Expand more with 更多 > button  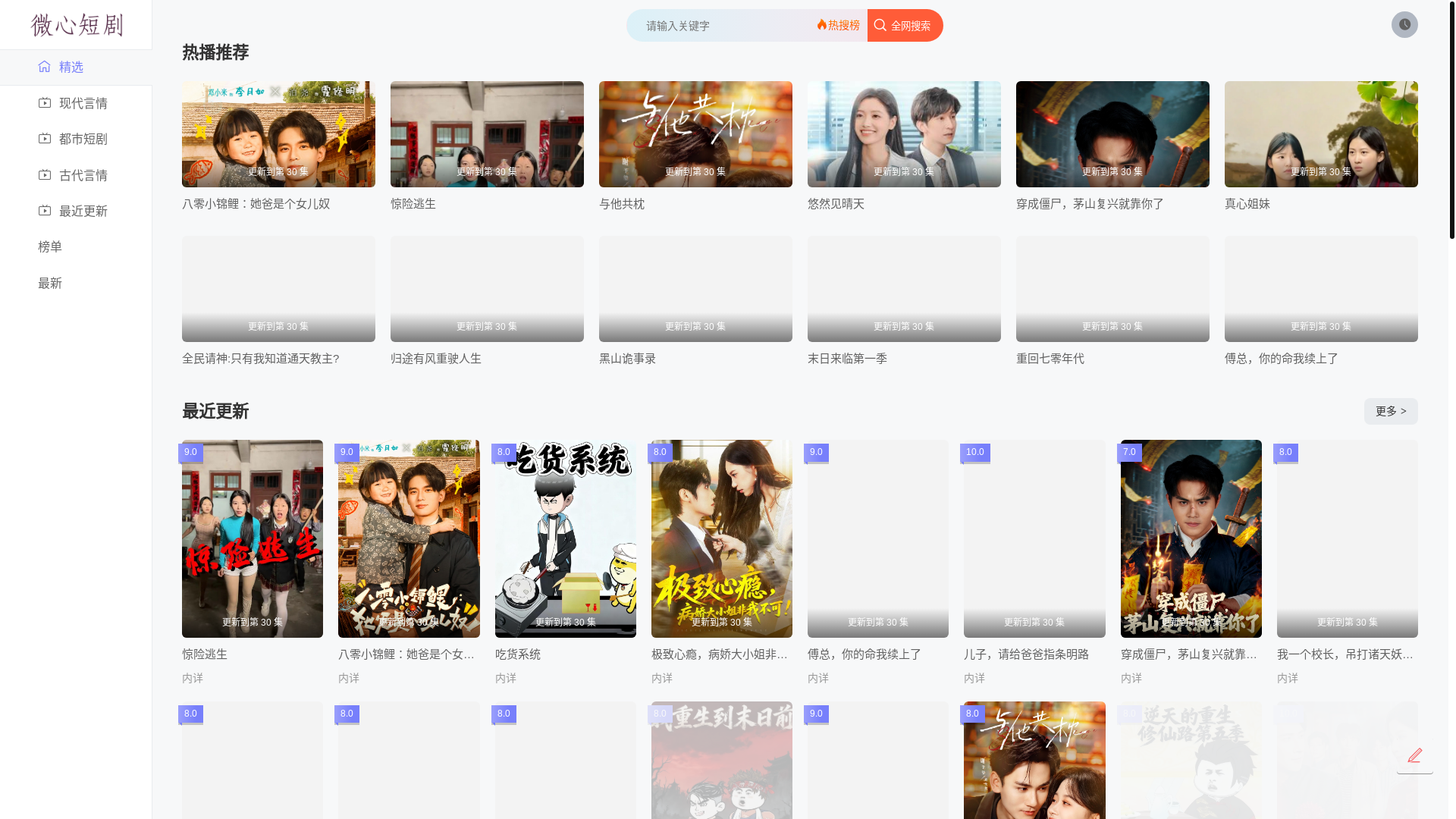pos(1390,411)
